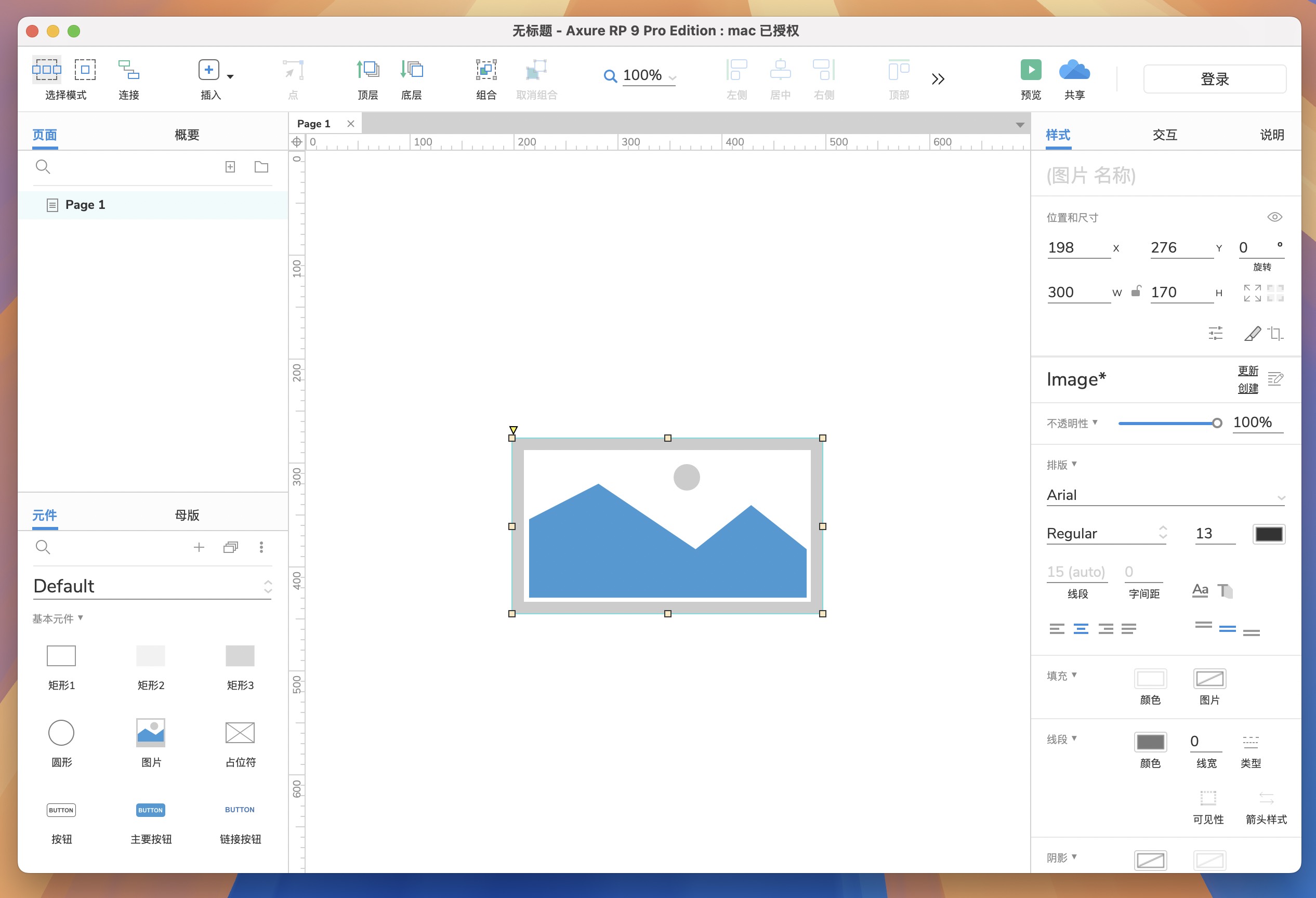Viewport: 1316px width, 898px height.
Task: Switch to the 页面 pages tab
Action: click(x=45, y=135)
